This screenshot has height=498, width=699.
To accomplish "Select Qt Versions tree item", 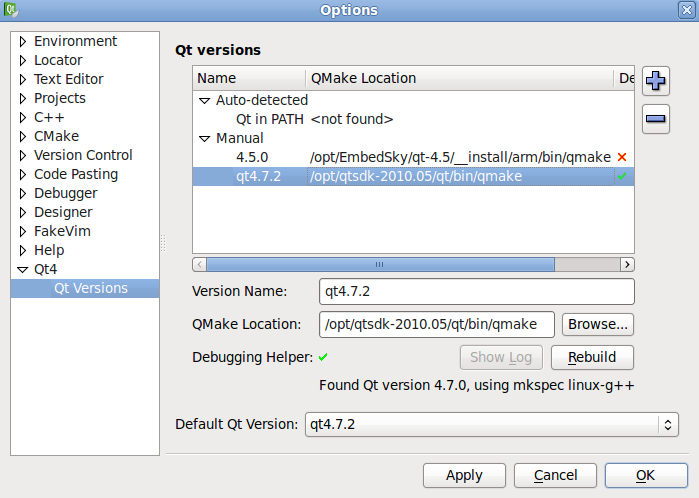I will pos(90,288).
